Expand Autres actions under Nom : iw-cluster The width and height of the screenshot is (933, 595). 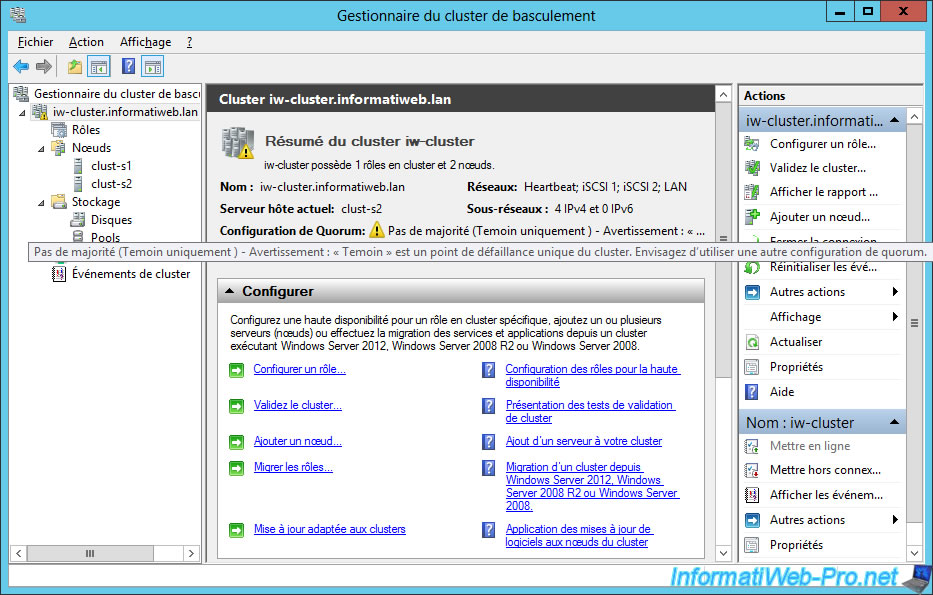pyautogui.click(x=895, y=519)
